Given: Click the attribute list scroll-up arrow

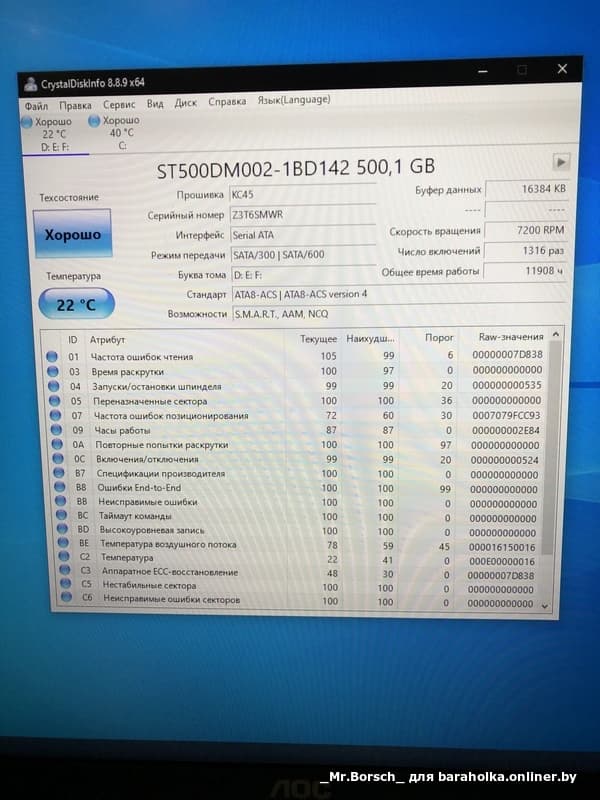Looking at the screenshot, I should [556, 334].
